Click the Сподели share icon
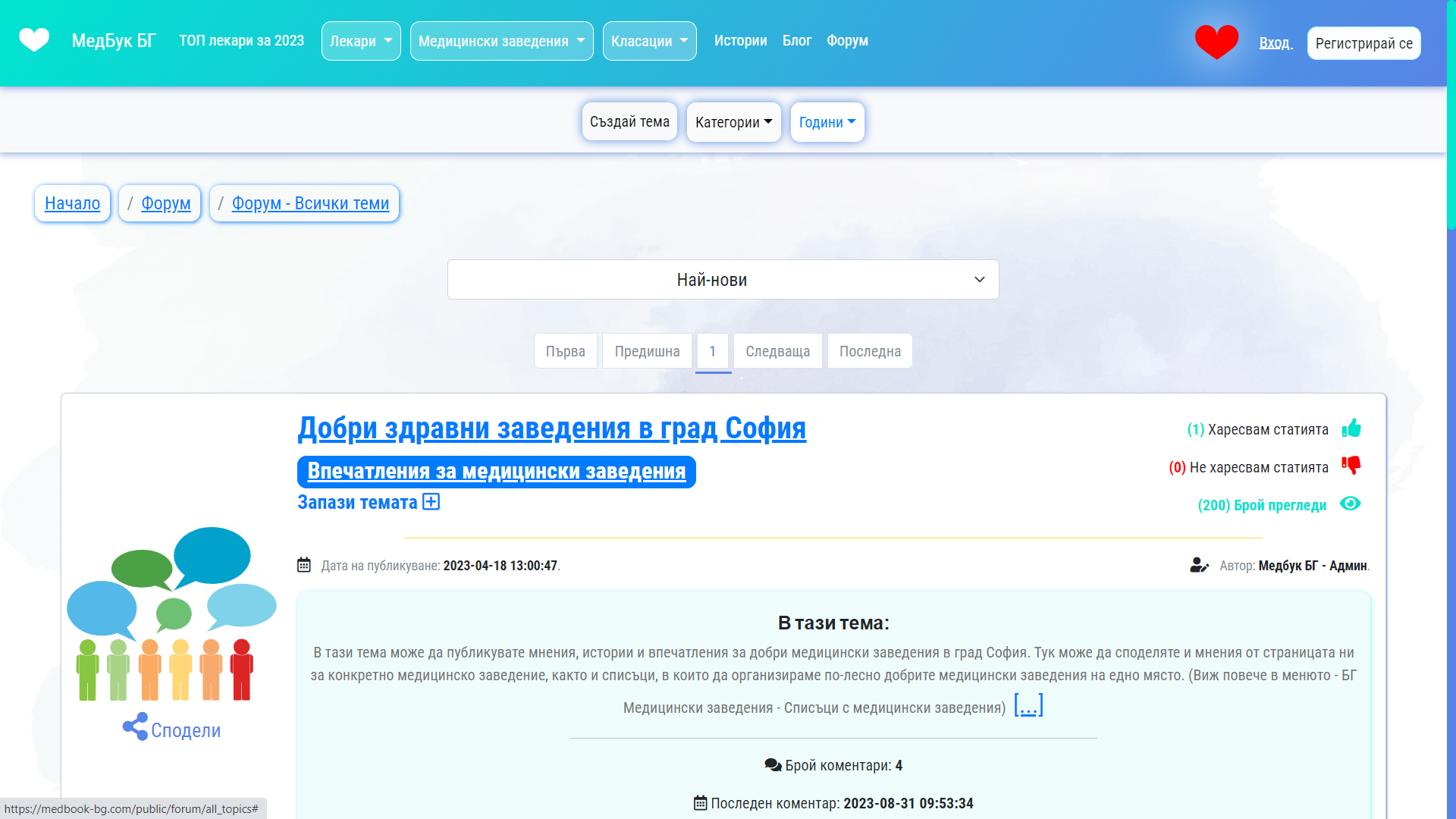 133,726
